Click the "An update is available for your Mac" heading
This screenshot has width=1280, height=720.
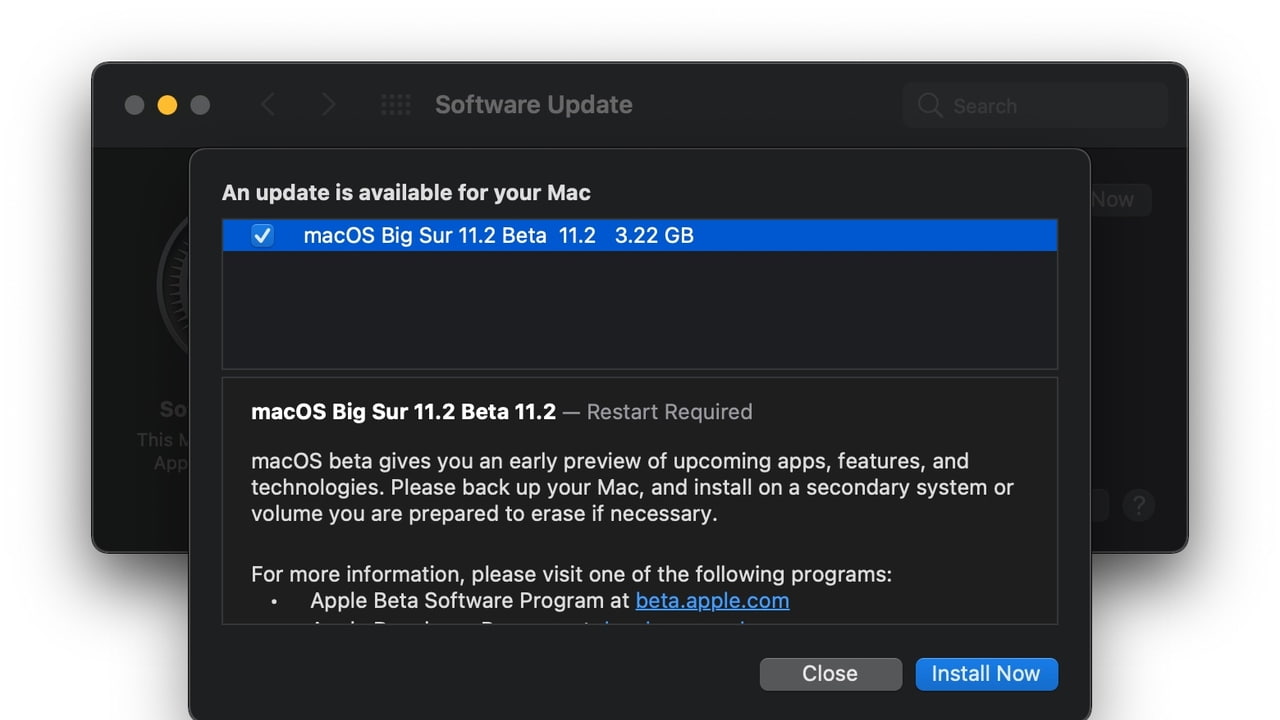tap(406, 193)
